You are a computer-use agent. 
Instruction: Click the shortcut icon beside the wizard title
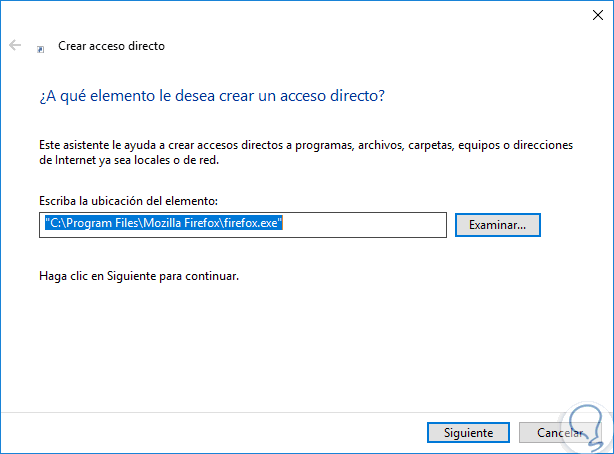[40, 47]
